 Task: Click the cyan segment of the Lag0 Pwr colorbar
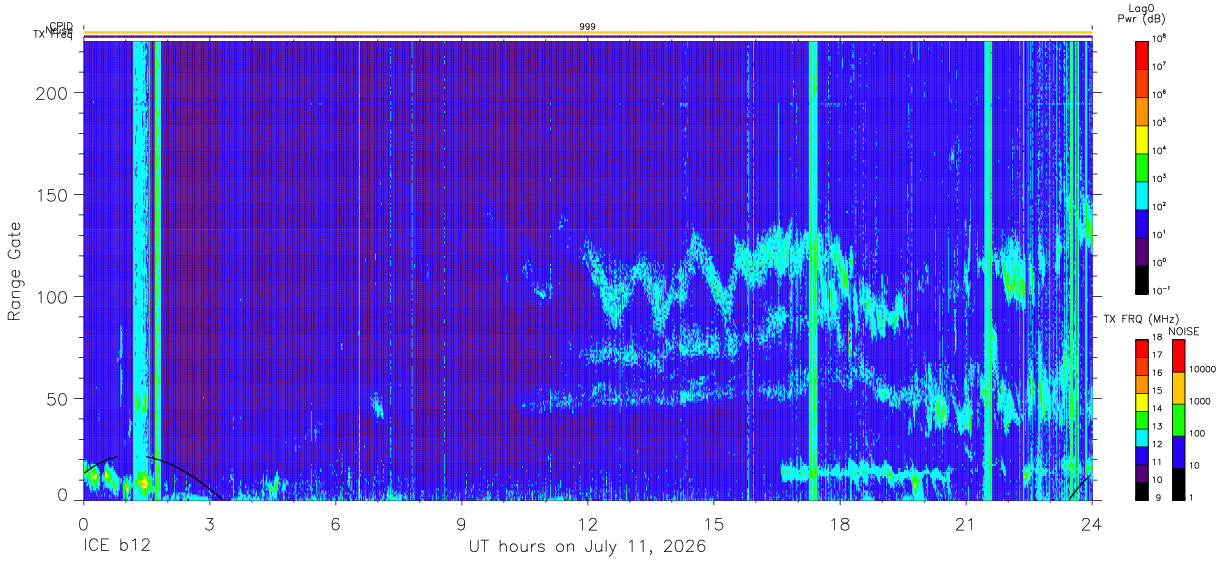(x=1141, y=193)
